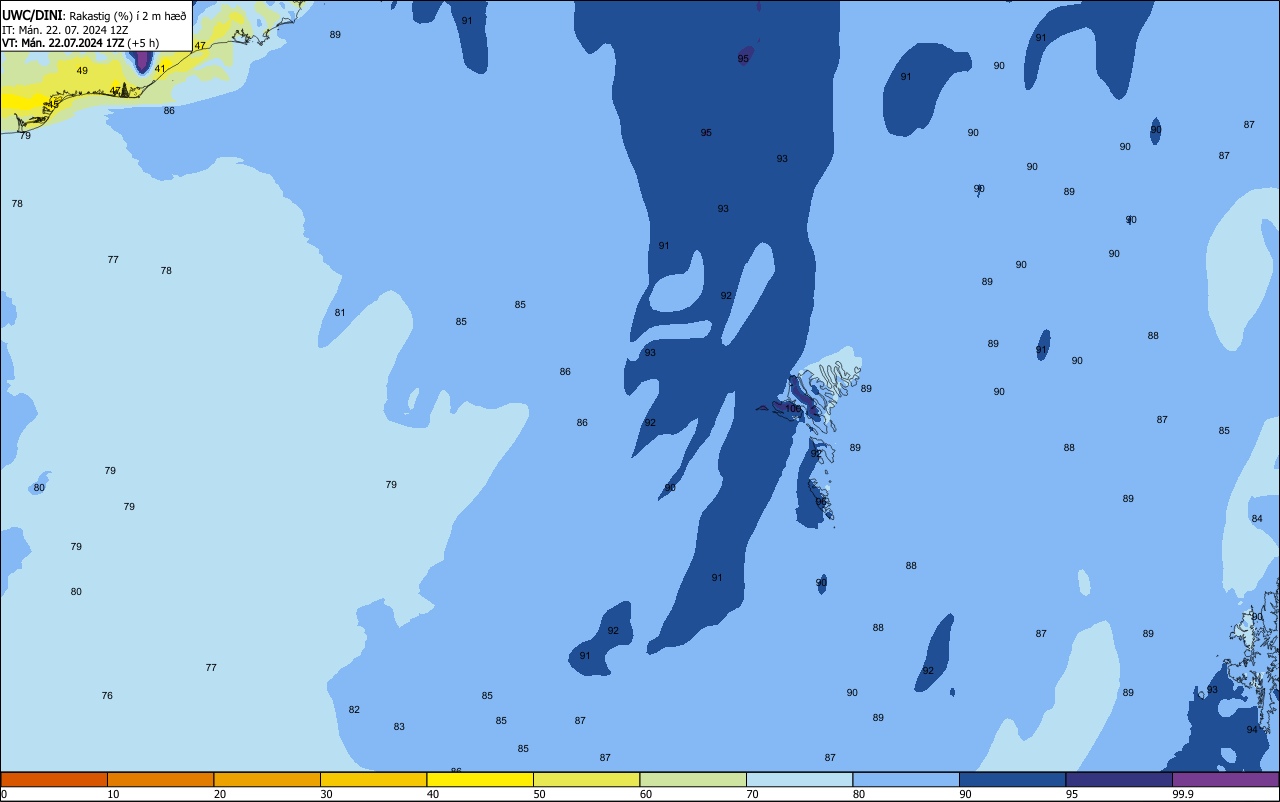Select the bright yellow 40–50 legend swatch
Screen dimensions: 1280x802
pyautogui.click(x=480, y=779)
